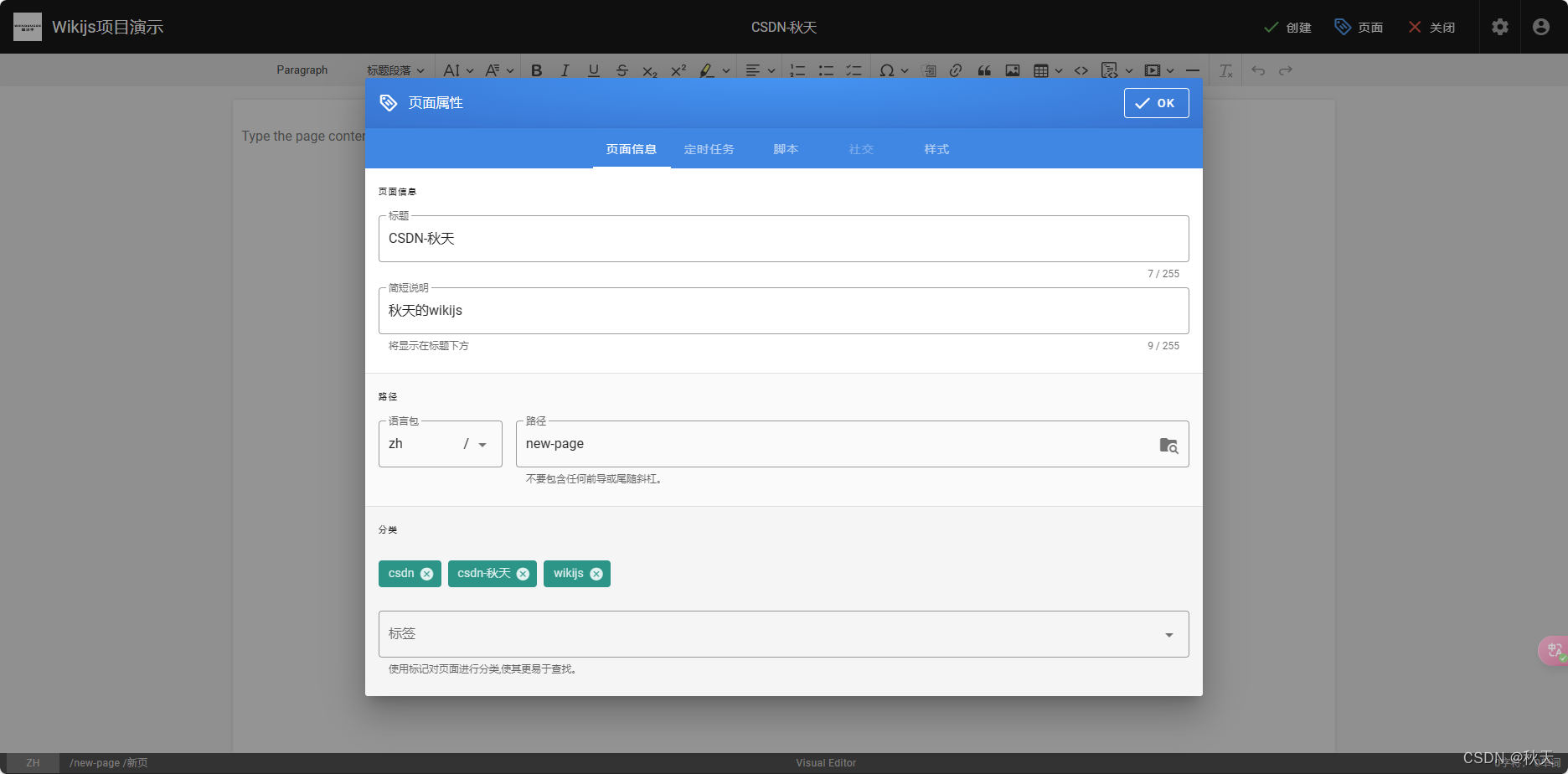Screen dimensions: 1568x774
Task: Toggle bold formatting
Action: coord(536,70)
